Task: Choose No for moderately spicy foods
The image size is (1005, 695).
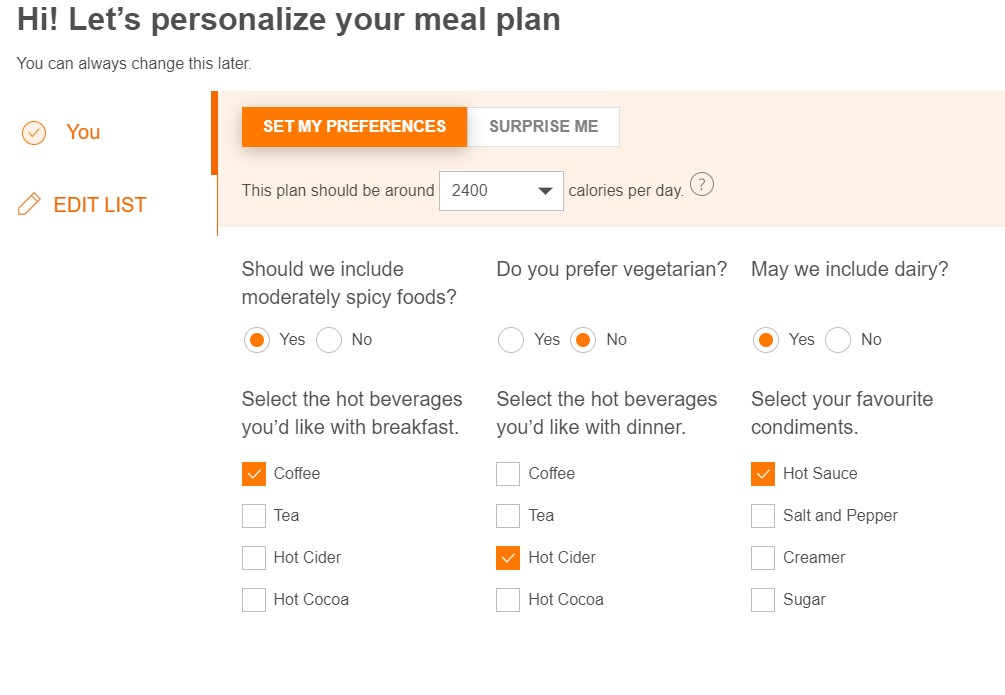Action: point(329,340)
